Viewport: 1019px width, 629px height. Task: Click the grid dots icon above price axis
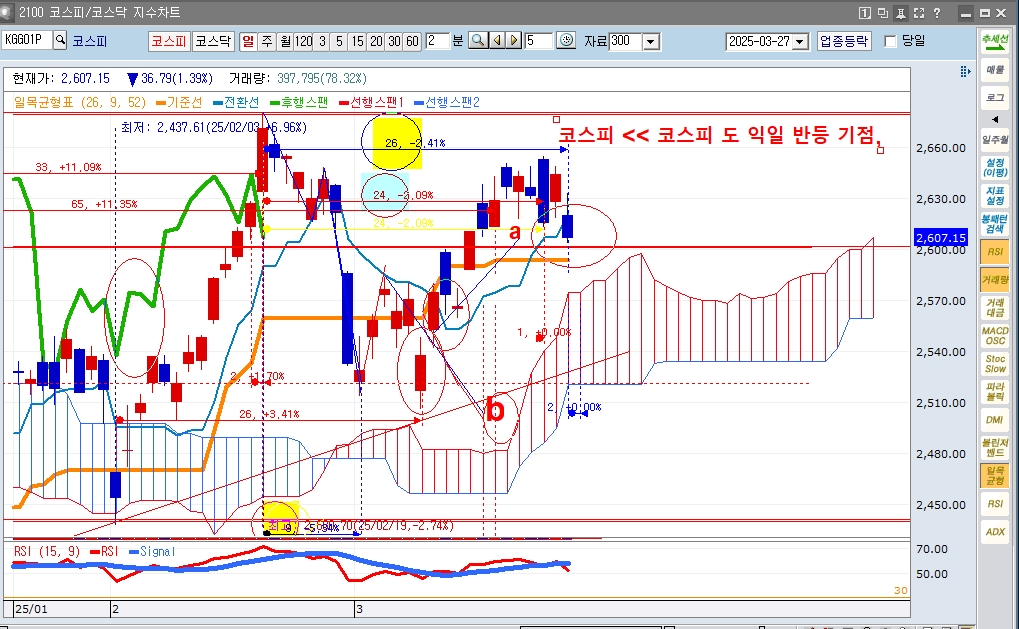(x=965, y=71)
